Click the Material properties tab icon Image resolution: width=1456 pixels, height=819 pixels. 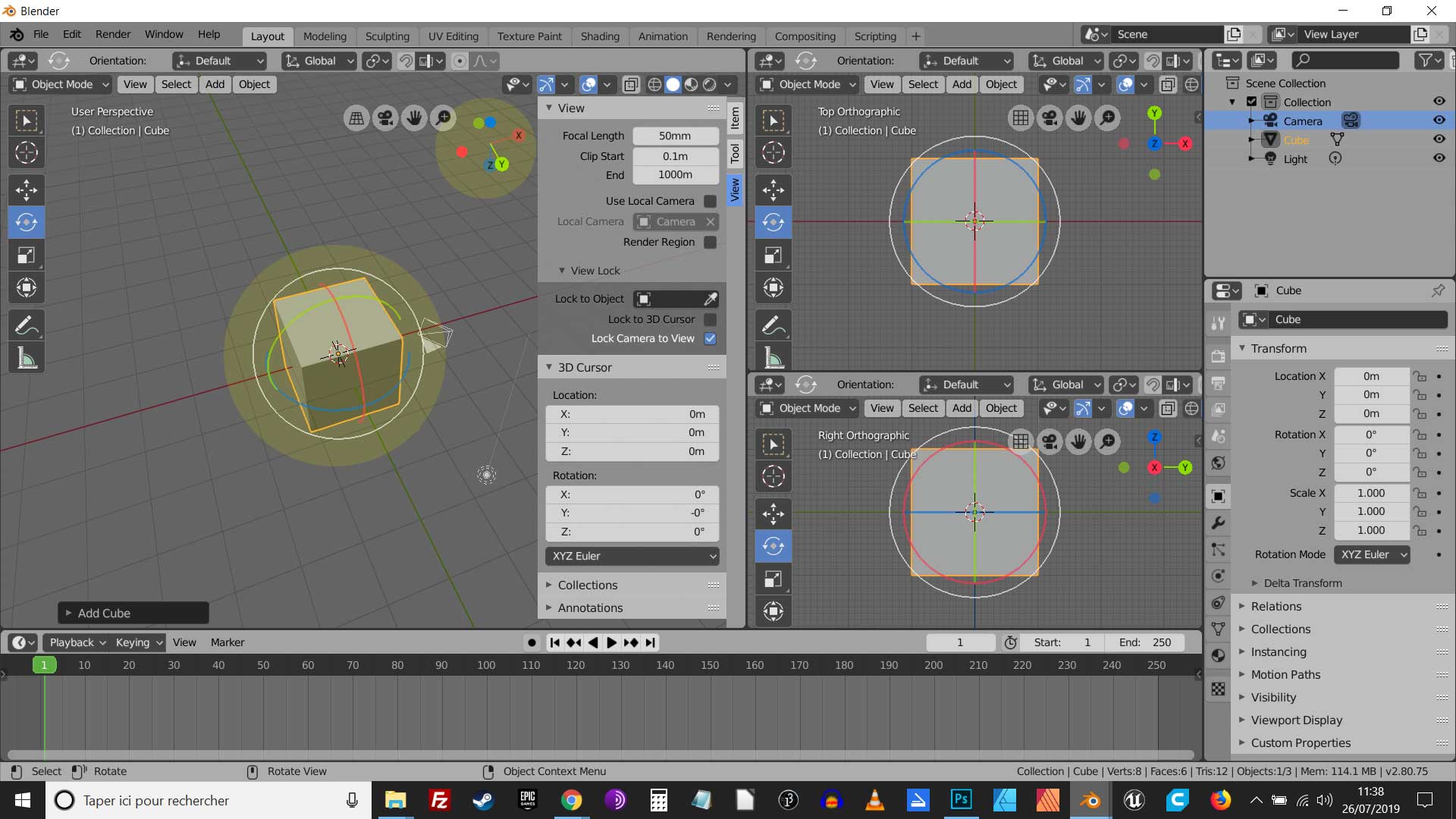point(1218,656)
